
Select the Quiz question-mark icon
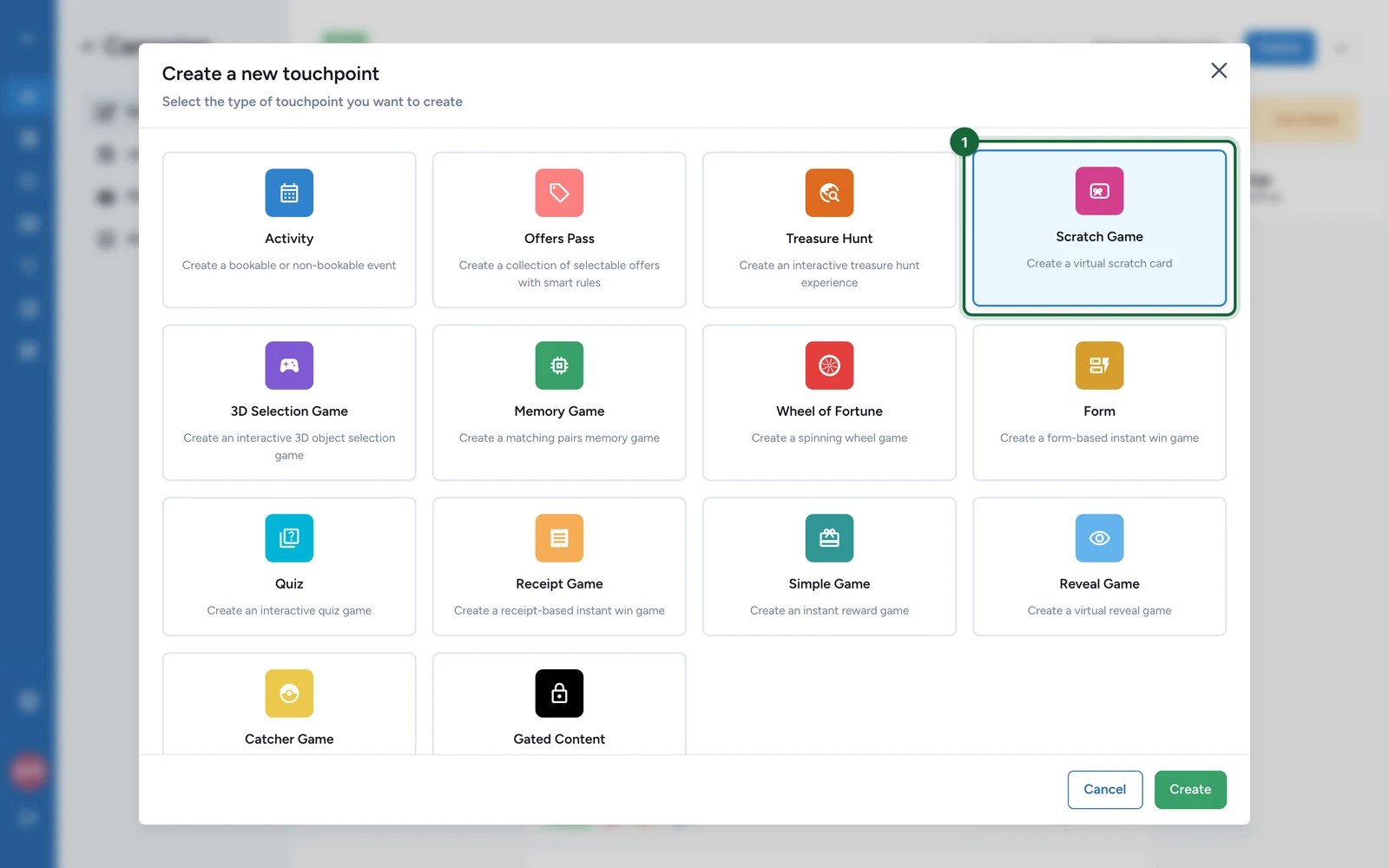click(x=289, y=538)
